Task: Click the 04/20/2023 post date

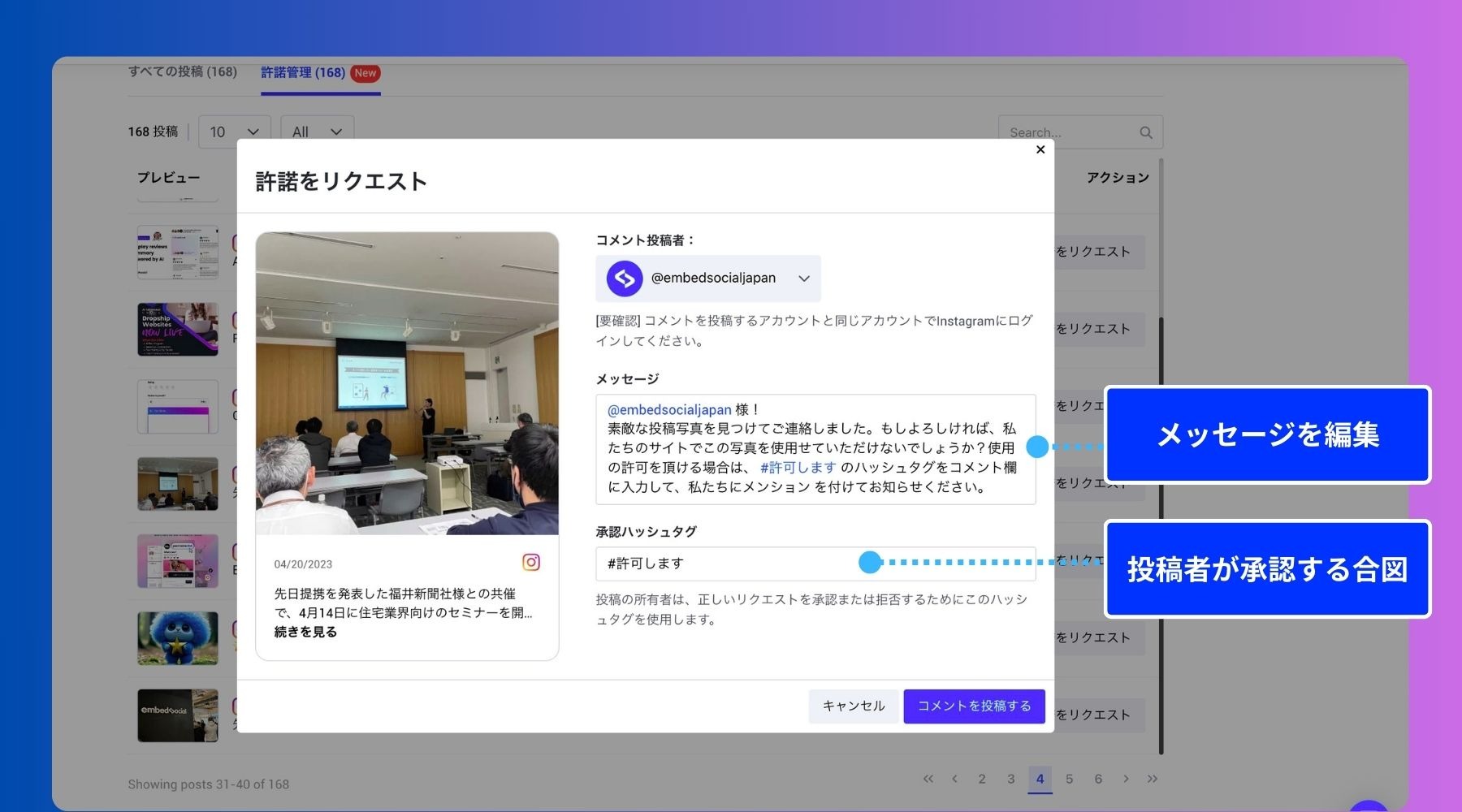Action: tap(303, 564)
